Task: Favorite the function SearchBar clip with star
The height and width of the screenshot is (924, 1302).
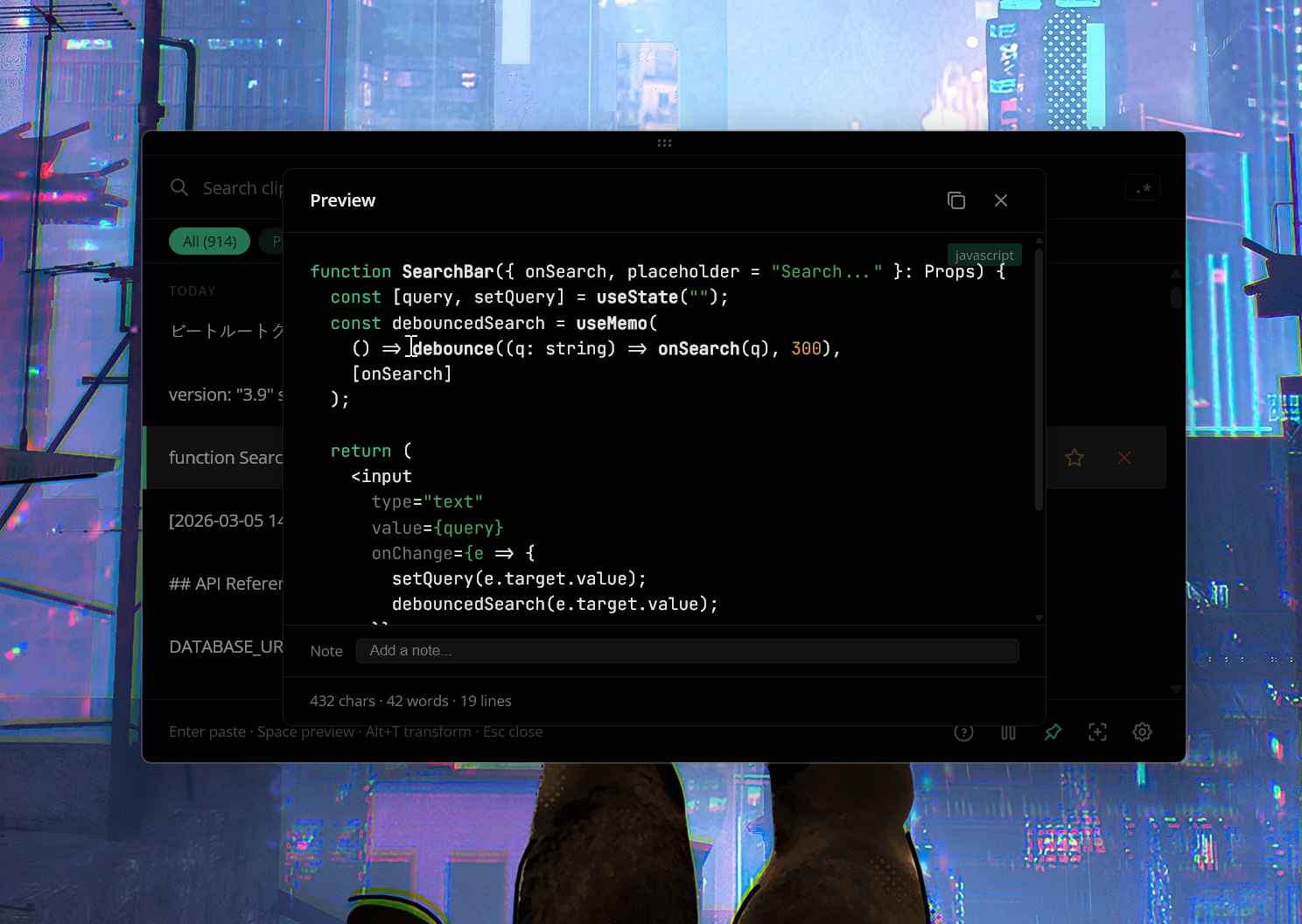Action: click(1074, 458)
